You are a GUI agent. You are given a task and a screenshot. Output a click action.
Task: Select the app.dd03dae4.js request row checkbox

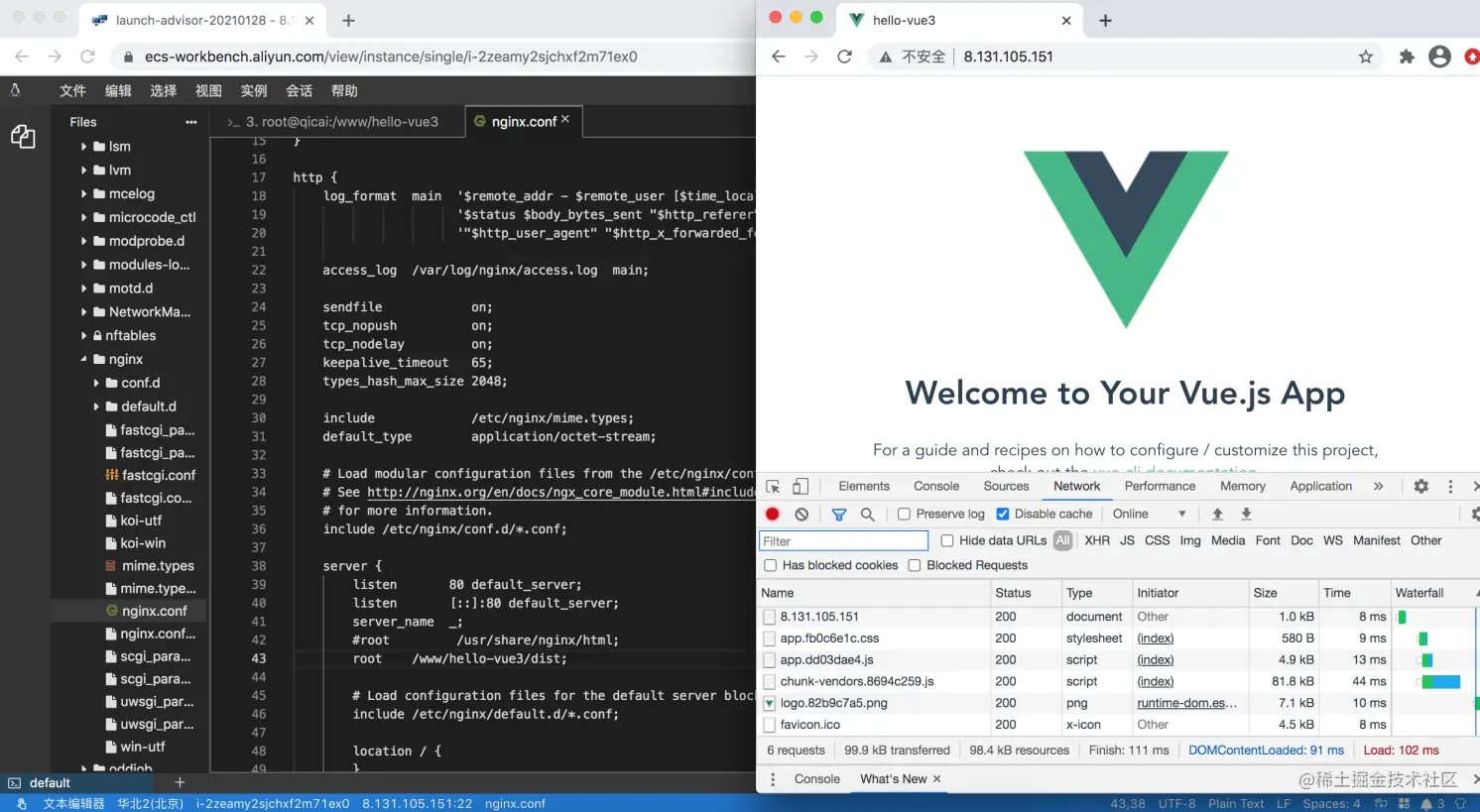pyautogui.click(x=769, y=660)
